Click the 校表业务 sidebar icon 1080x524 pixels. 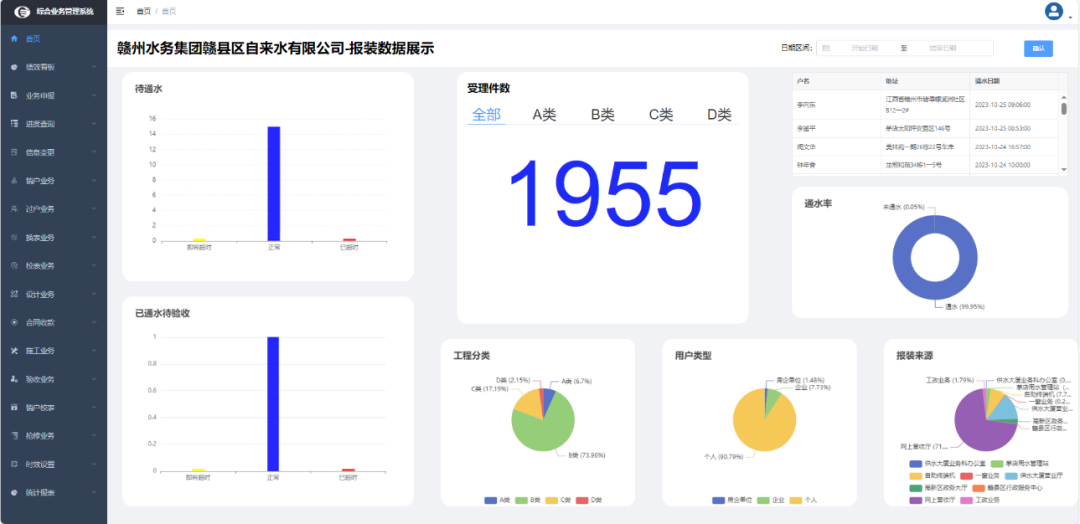pos(14,265)
